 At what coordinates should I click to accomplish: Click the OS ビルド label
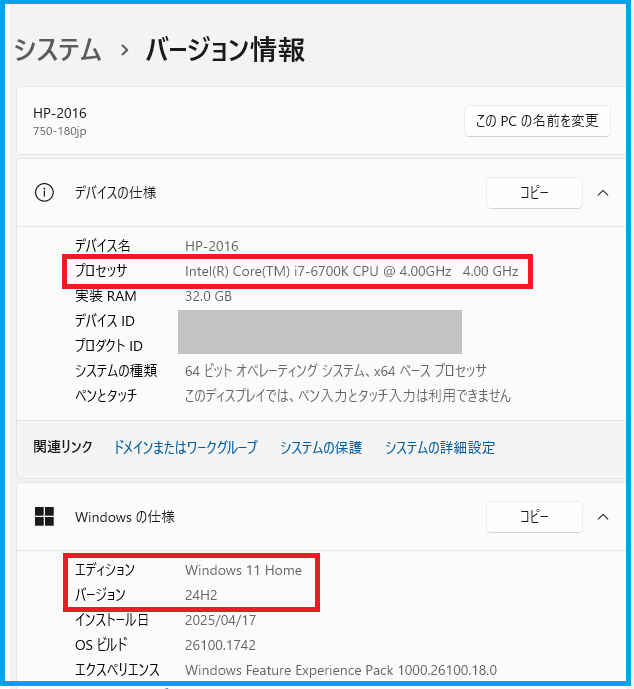101,645
